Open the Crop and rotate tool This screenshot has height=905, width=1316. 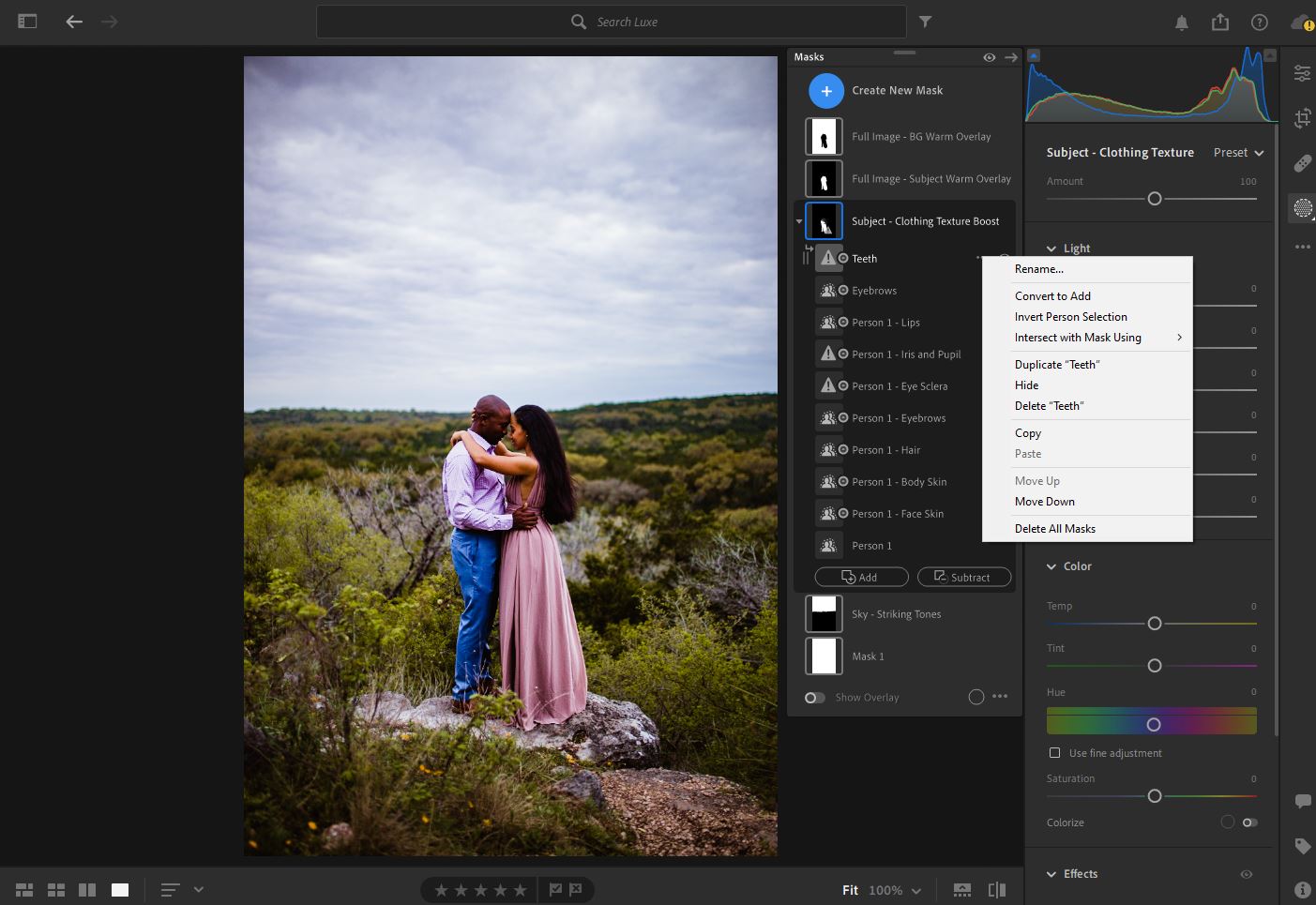pyautogui.click(x=1302, y=118)
